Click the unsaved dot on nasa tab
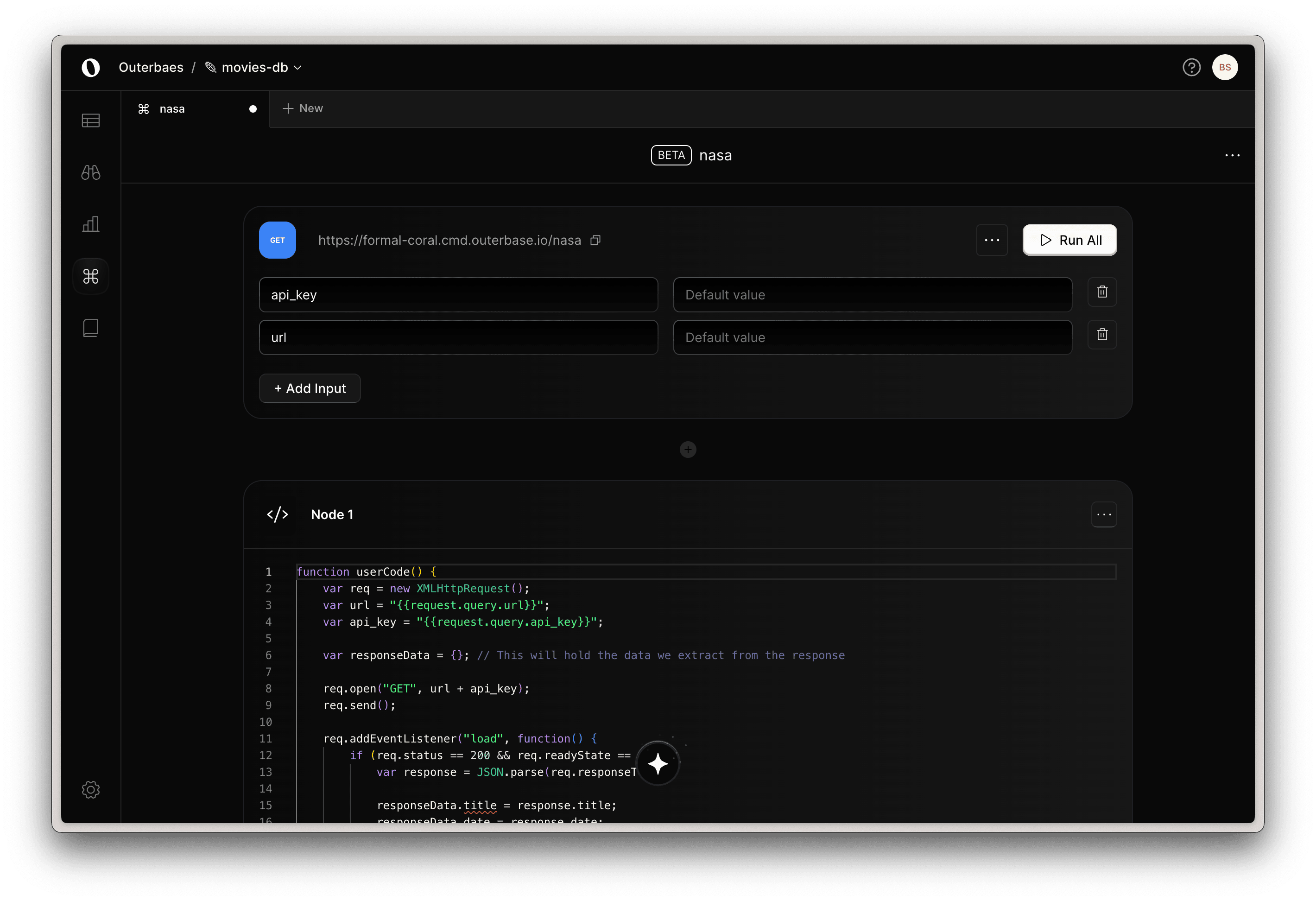 (253, 109)
